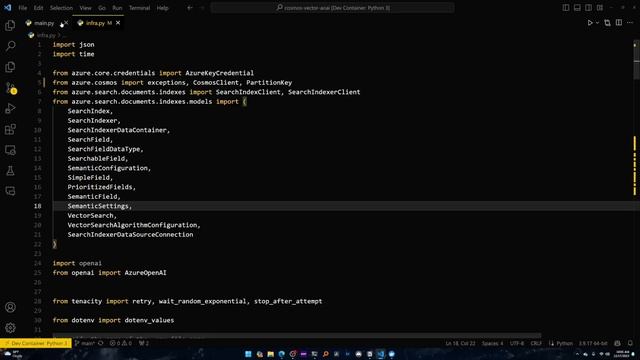Open the Go menu

click(x=102, y=8)
